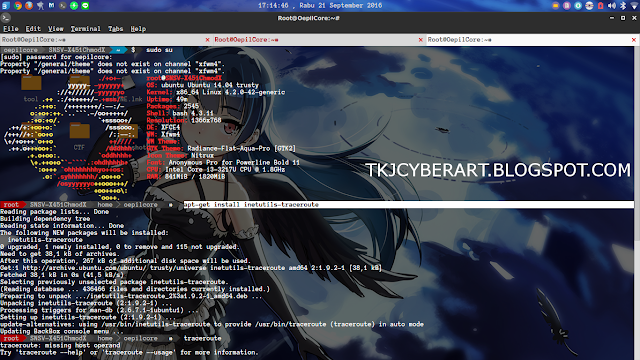This screenshot has width=640, height=360.
Task: Click the 'GTK Theme: Radiance-Flat-Aqua-Pro' line
Action: click(221, 148)
